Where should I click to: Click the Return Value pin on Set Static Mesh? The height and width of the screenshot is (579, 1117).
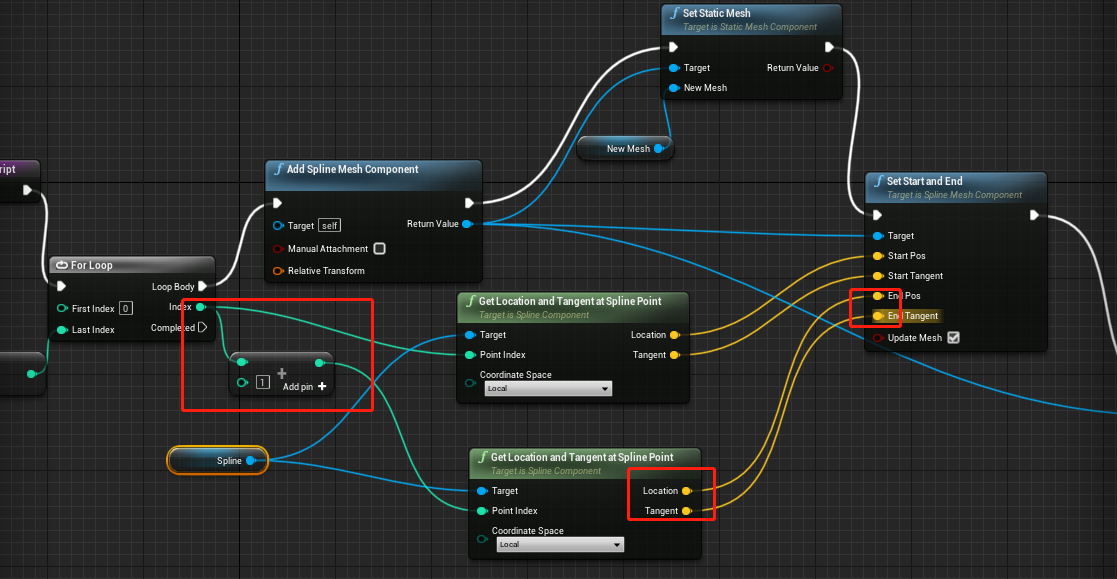pos(827,67)
